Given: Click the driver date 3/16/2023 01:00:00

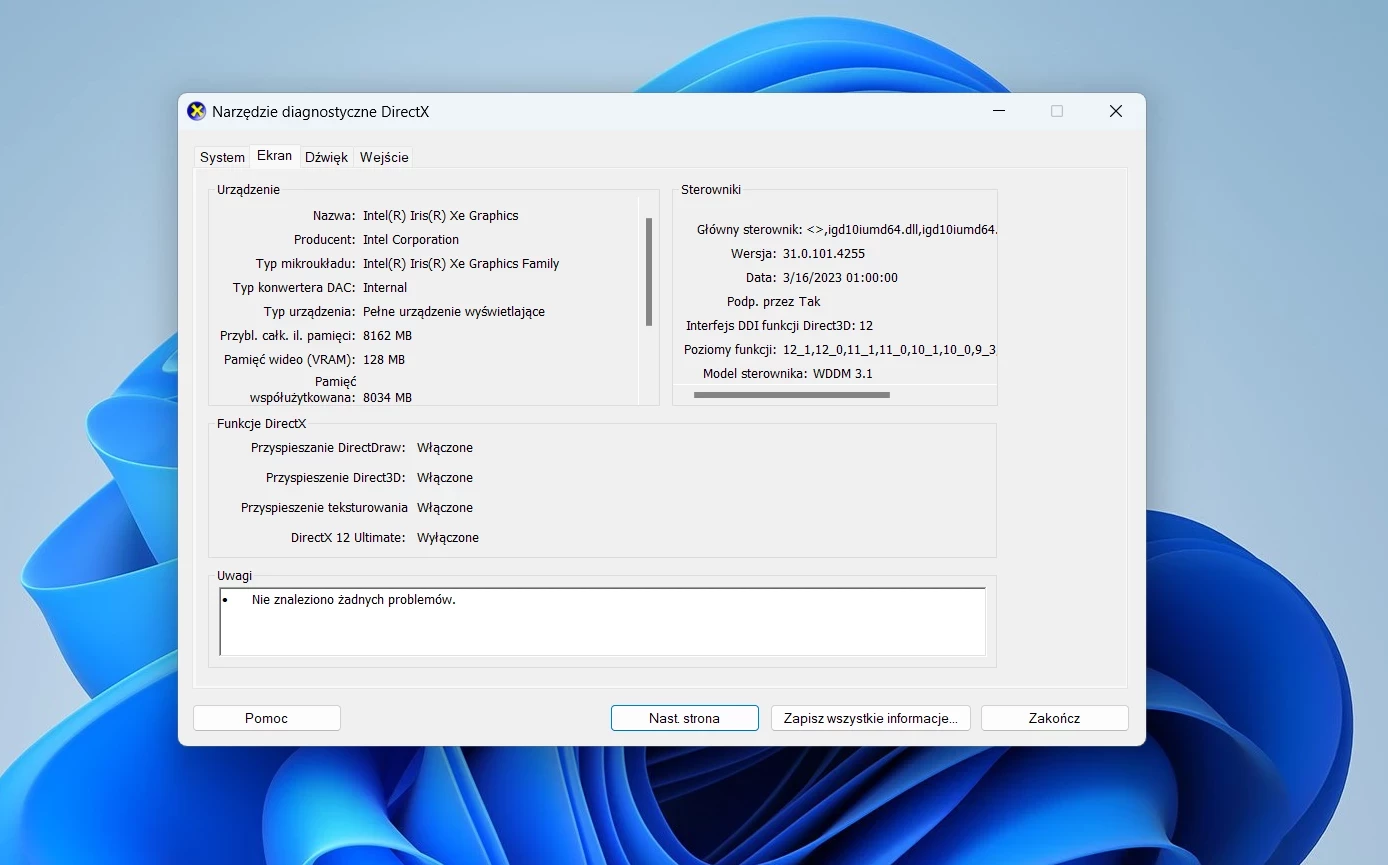Looking at the screenshot, I should point(840,277).
